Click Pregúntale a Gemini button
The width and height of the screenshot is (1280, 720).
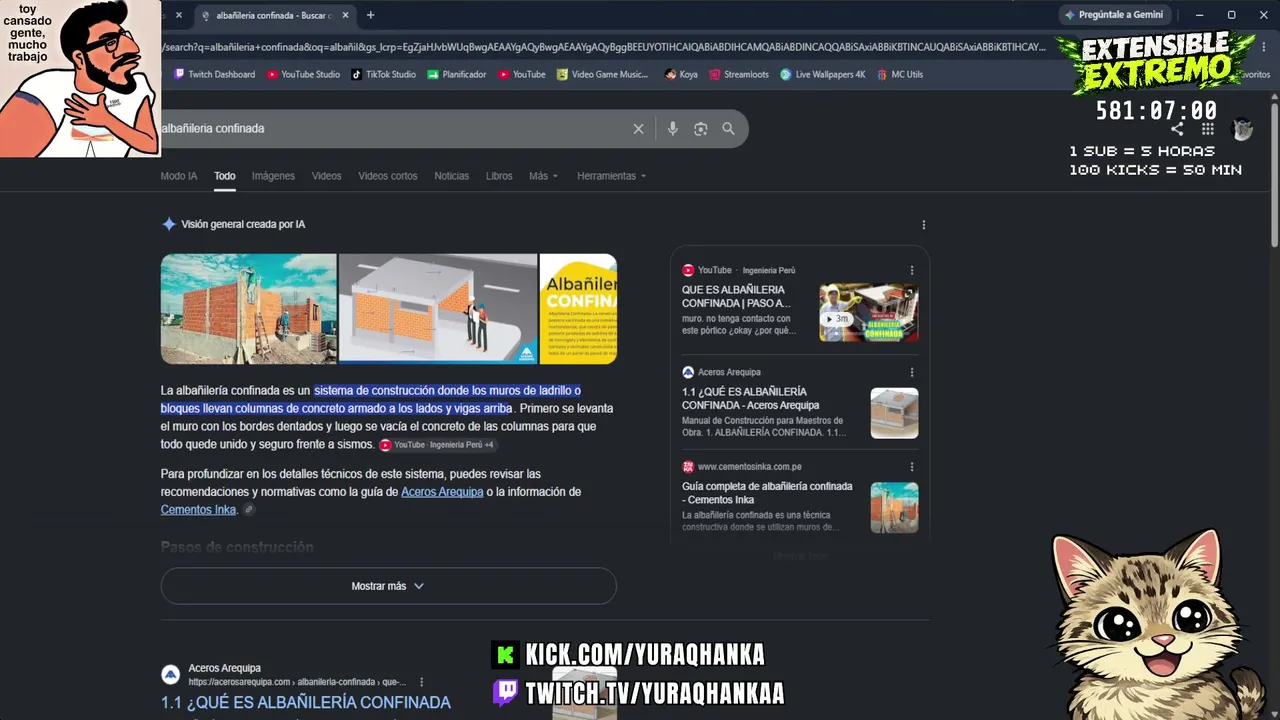point(1113,15)
